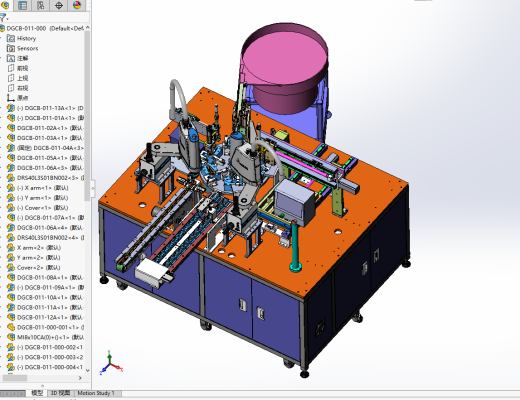This screenshot has width=520, height=400.
Task: Click the tree's scroll-up arrow
Action: point(87,27)
